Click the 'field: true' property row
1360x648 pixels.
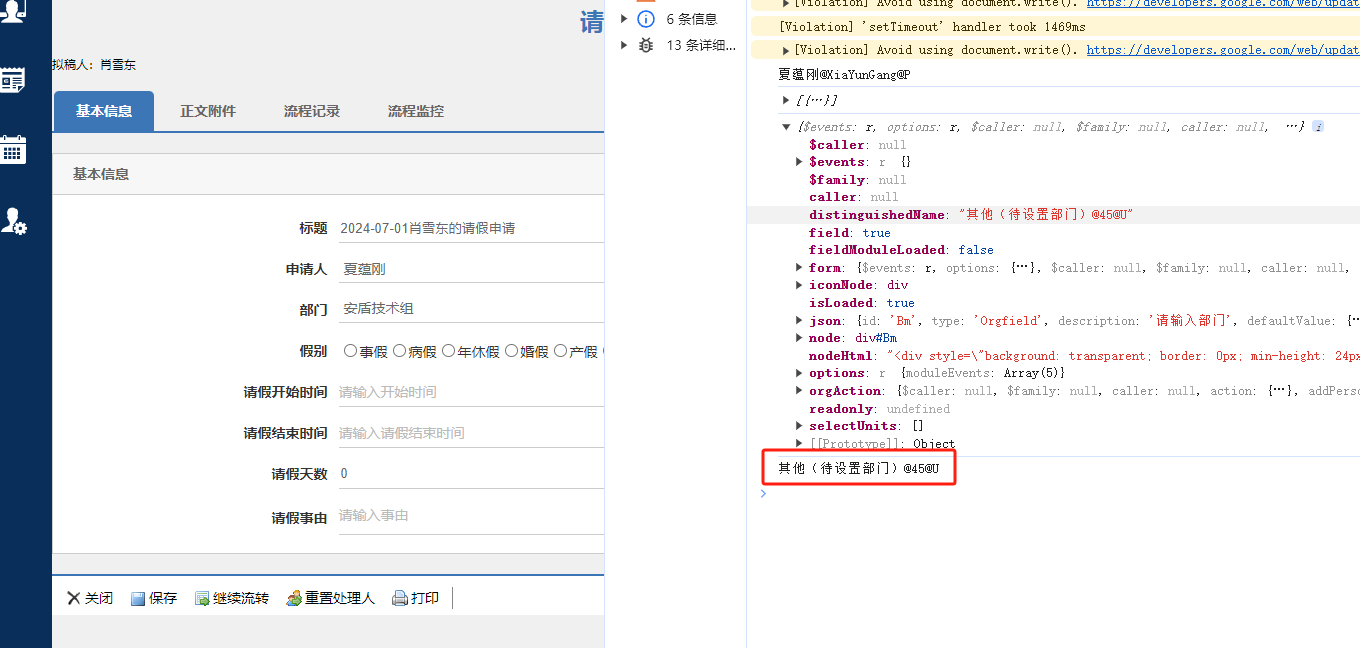pos(849,233)
